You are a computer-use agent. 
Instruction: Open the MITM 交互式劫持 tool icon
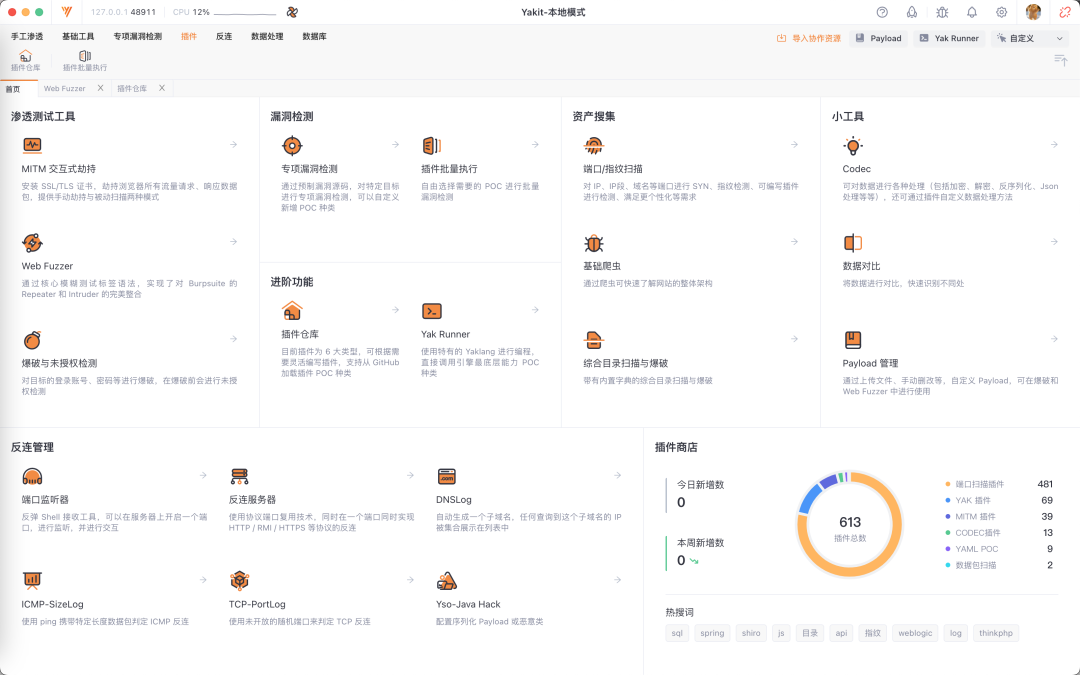pos(32,145)
